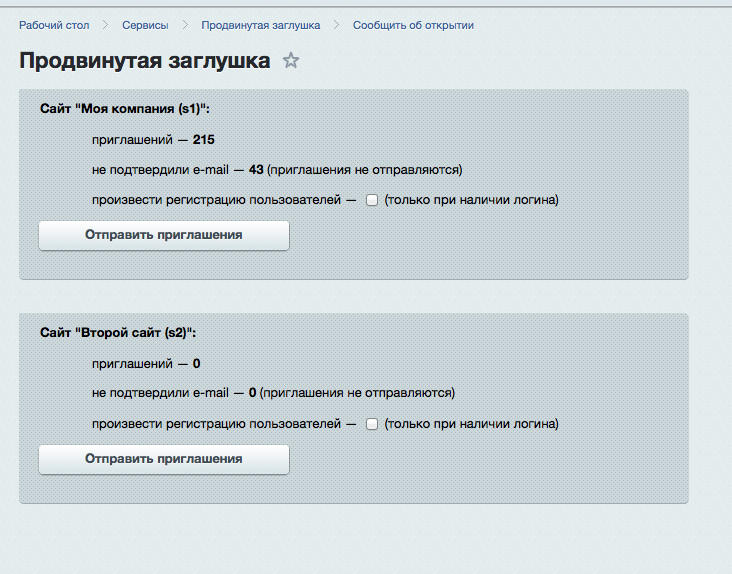This screenshot has width=732, height=574.
Task: Add page to favorites with star icon
Action: (x=291, y=61)
